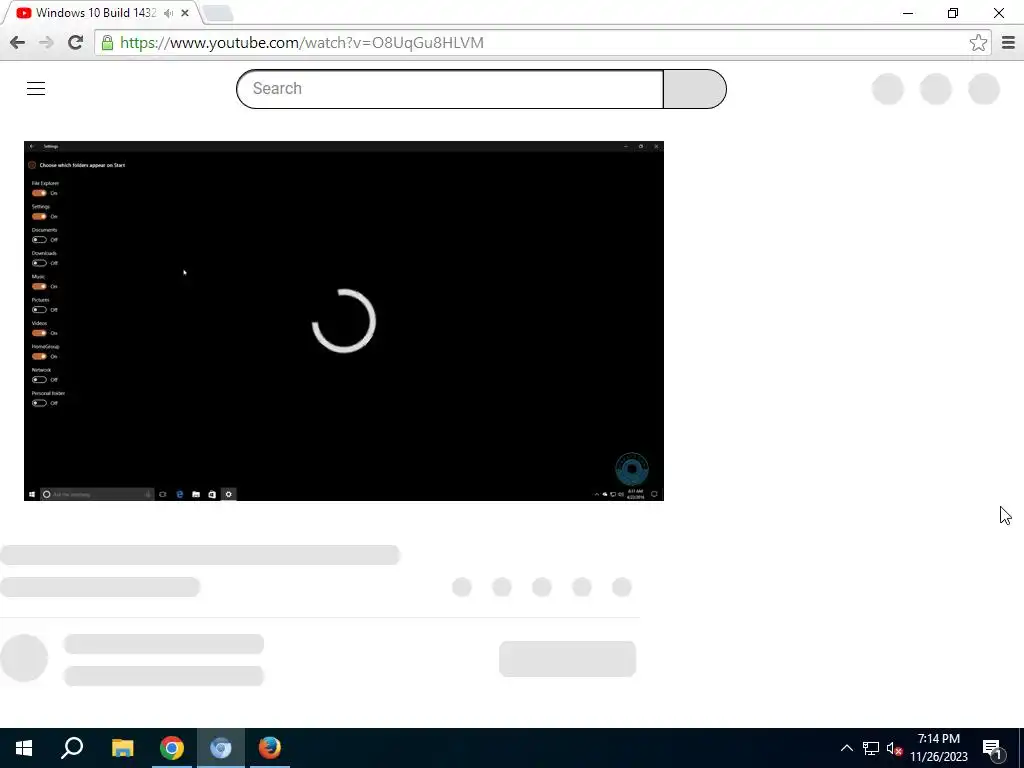This screenshot has height=768, width=1024.
Task: Open the network status tray icon
Action: click(x=871, y=748)
